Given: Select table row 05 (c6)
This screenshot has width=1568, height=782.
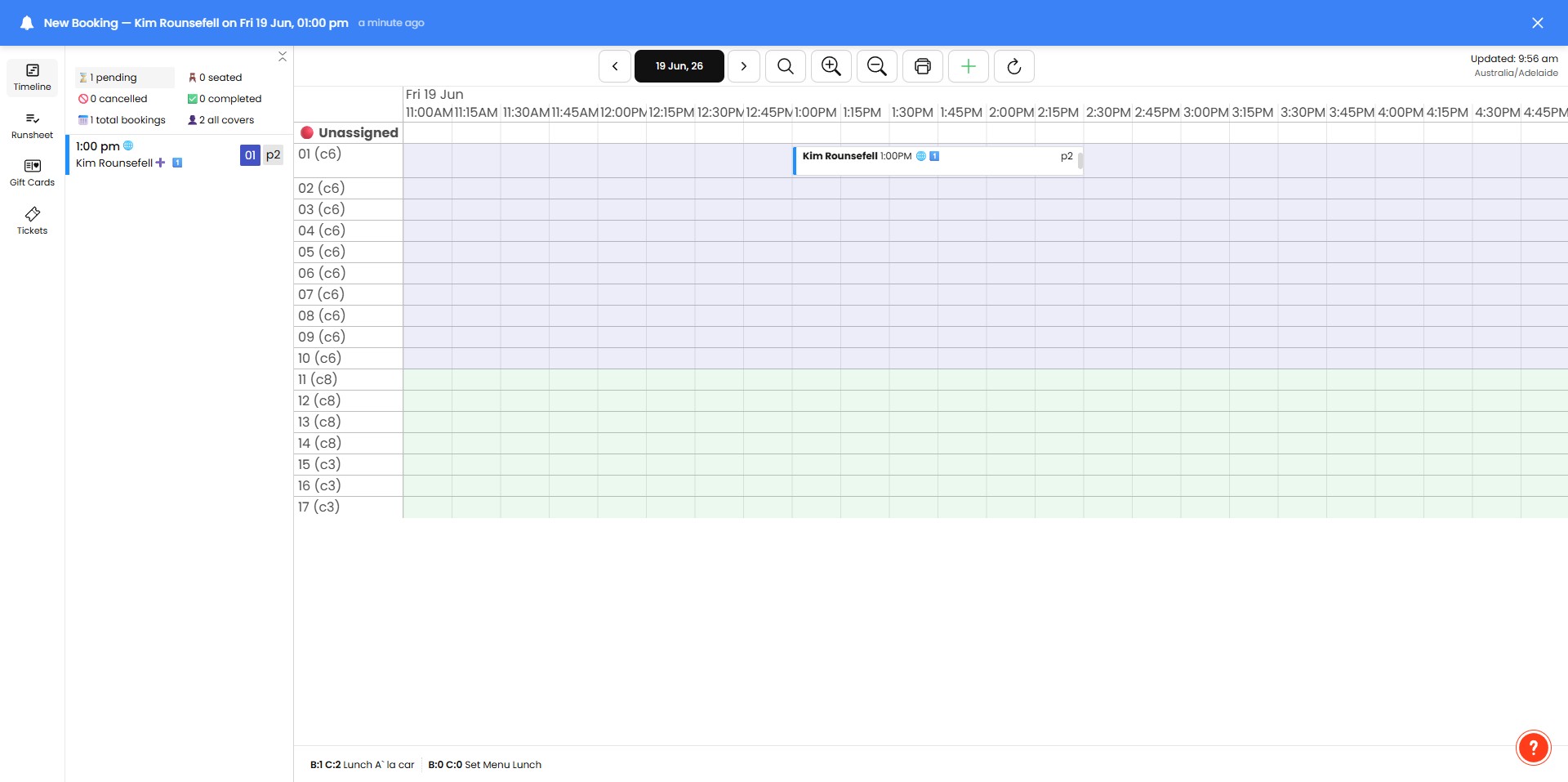Looking at the screenshot, I should tap(348, 252).
